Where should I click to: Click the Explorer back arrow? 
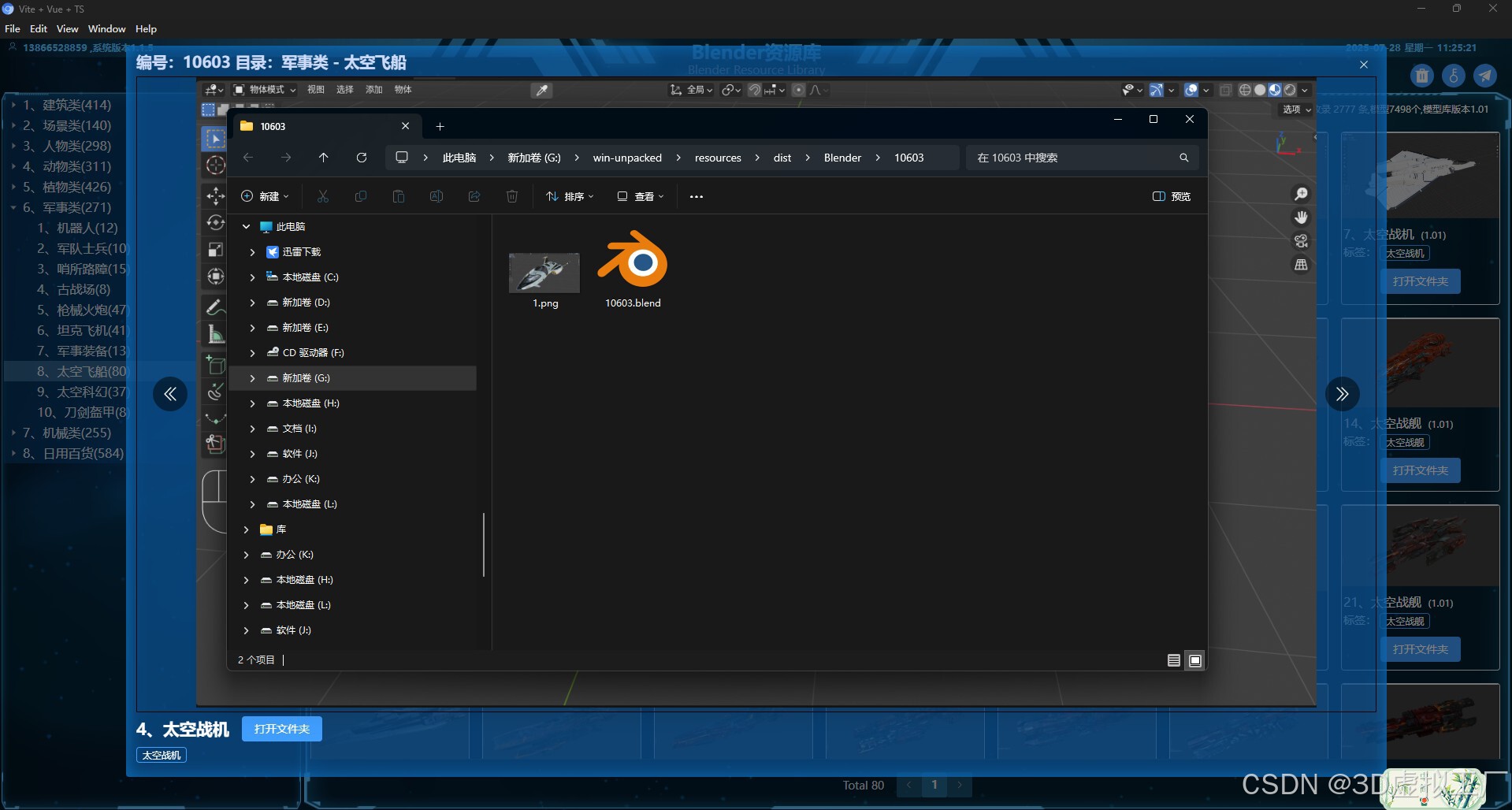[x=248, y=158]
